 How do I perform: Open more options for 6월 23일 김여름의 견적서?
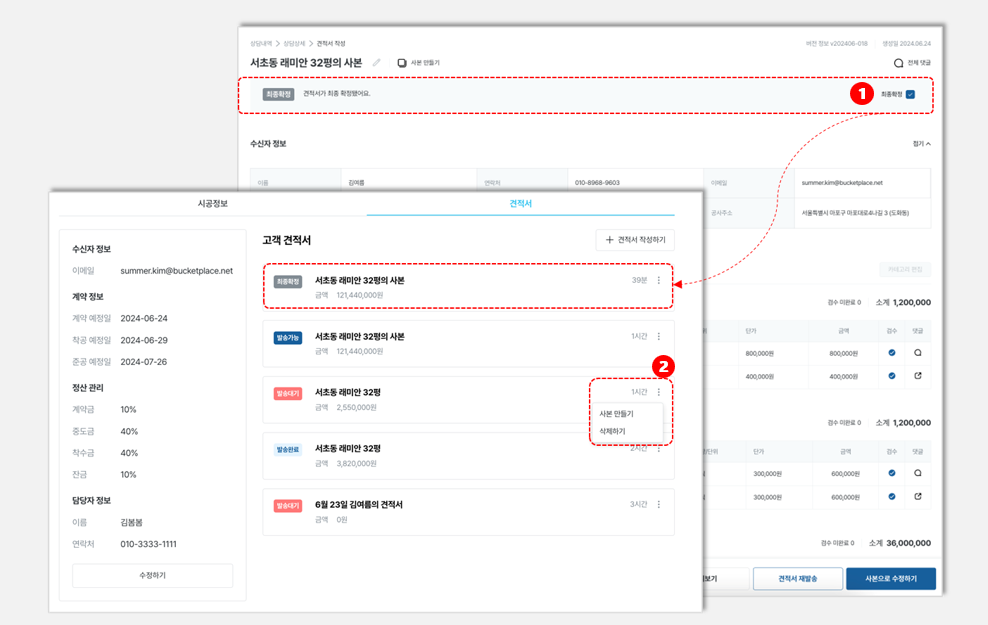point(659,504)
